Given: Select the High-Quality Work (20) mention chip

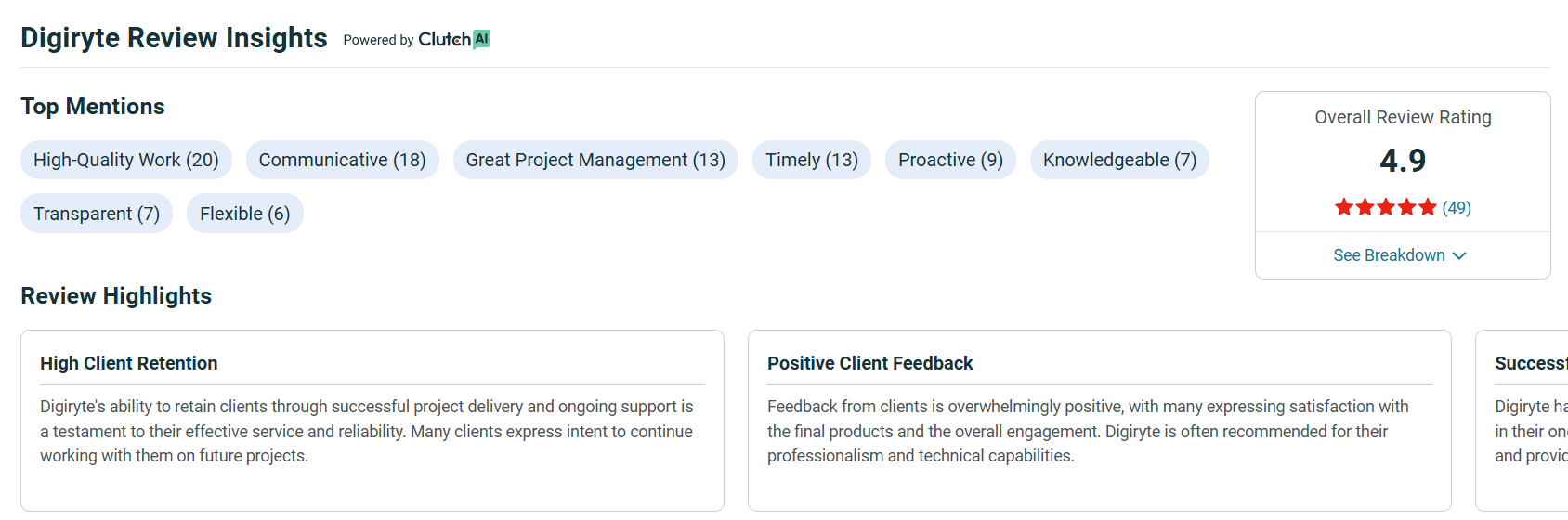Looking at the screenshot, I should coord(126,160).
